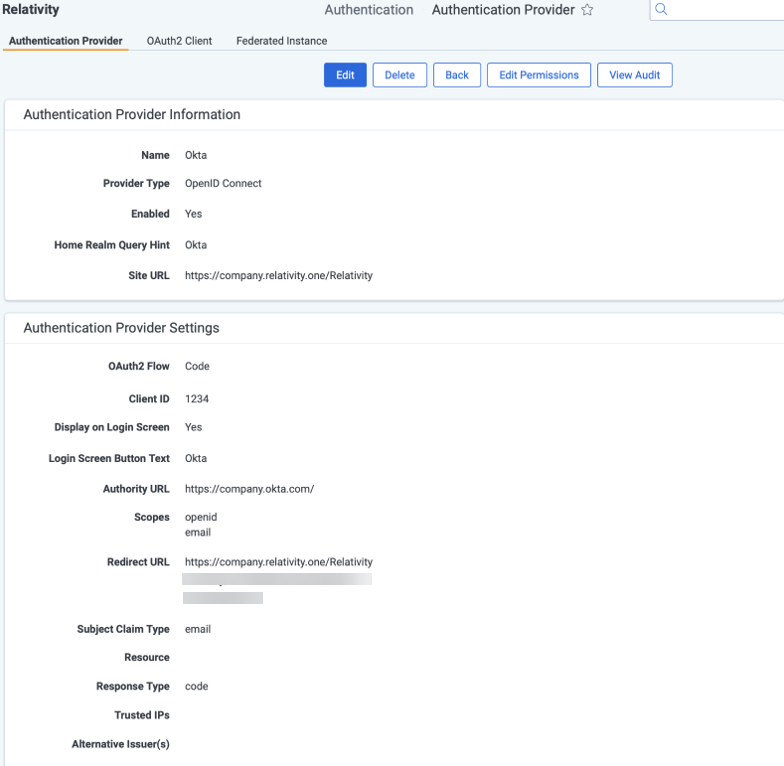This screenshot has width=784, height=766.
Task: Click the Login Screen Button Text value Okta
Action: (x=196, y=458)
